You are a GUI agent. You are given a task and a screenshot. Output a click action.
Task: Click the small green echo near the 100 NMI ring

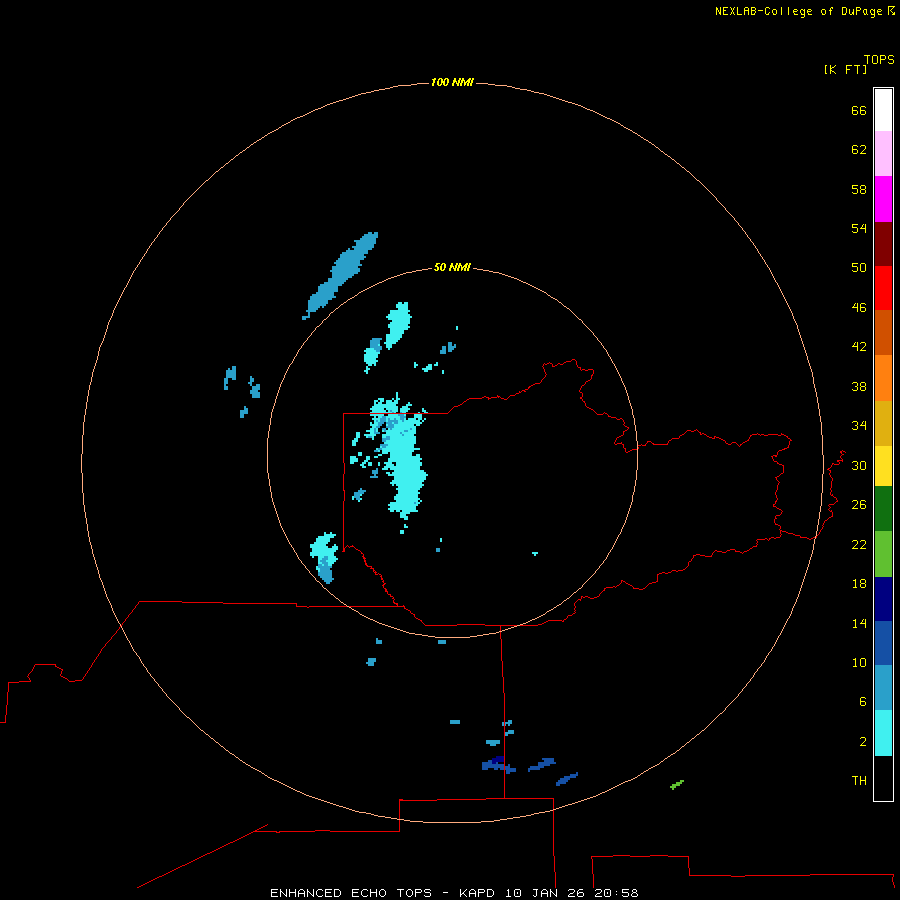click(677, 784)
